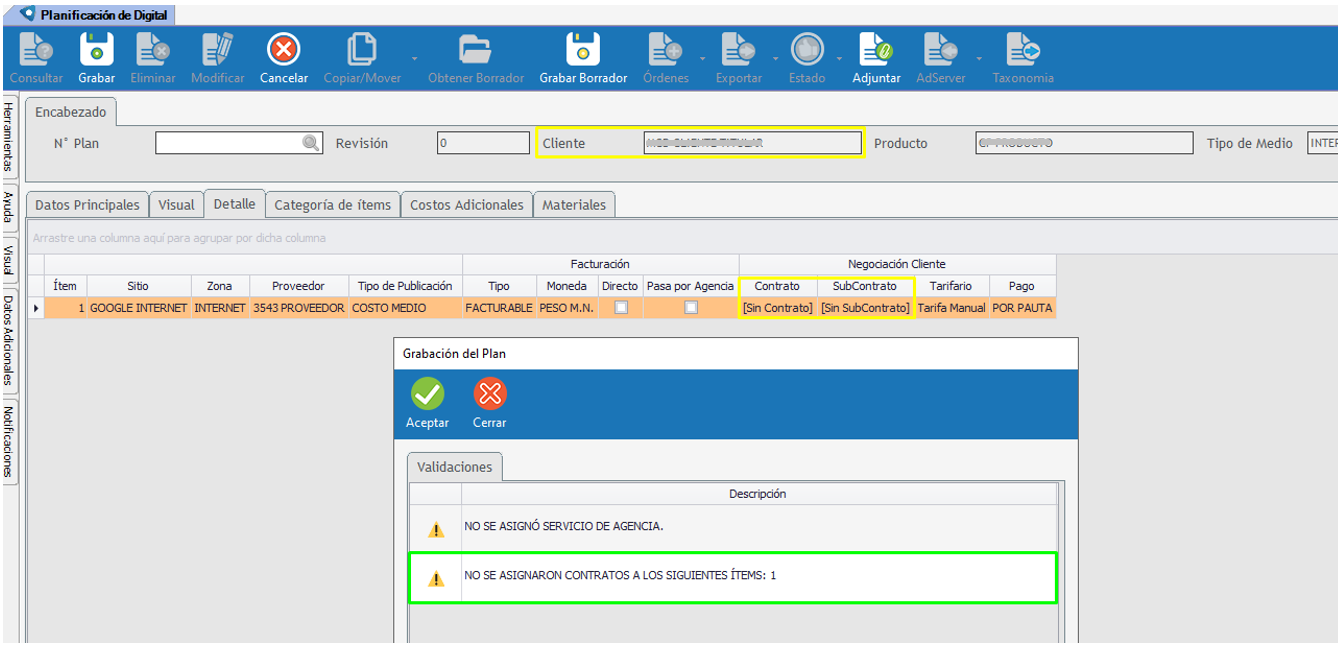Open the Notificaciones side panel
This screenshot has height=651, width=1338.
9,441
